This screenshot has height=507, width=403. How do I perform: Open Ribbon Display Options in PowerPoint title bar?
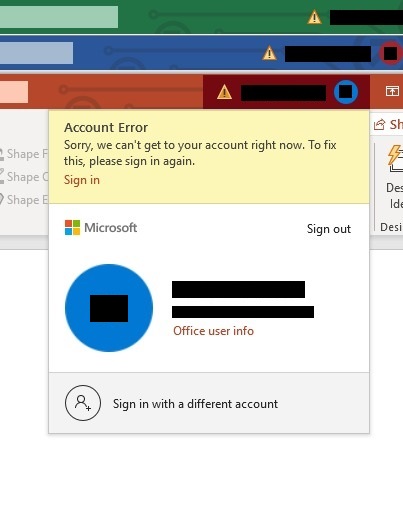[392, 91]
